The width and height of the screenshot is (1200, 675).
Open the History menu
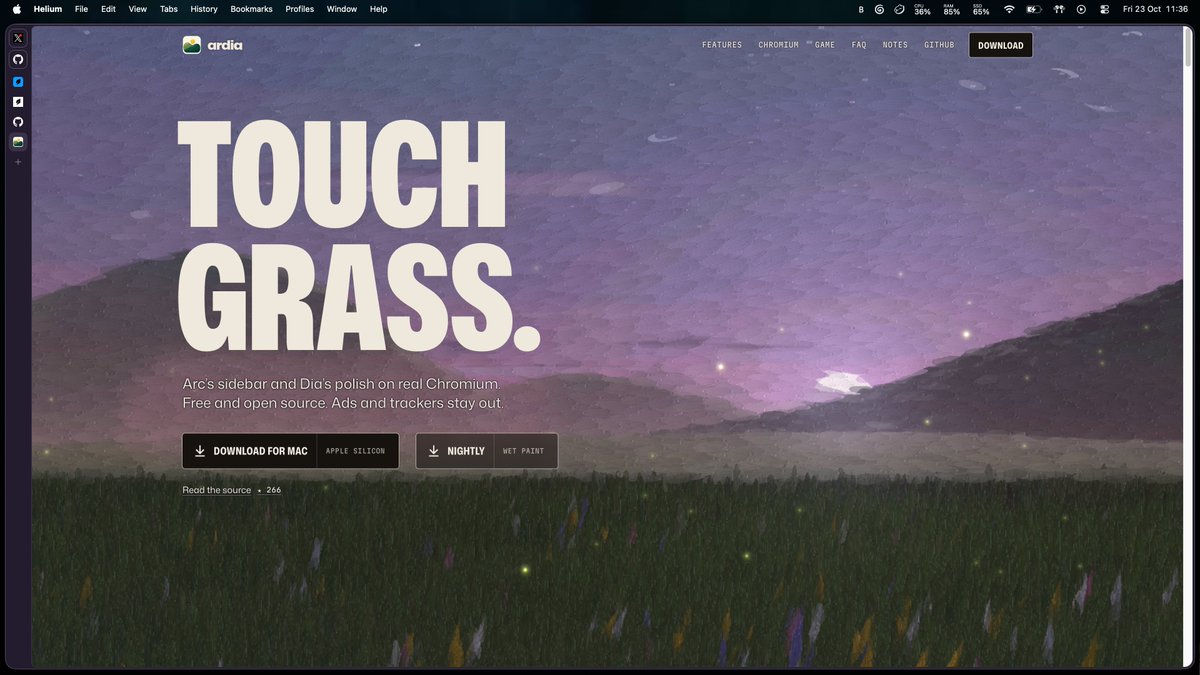[204, 9]
